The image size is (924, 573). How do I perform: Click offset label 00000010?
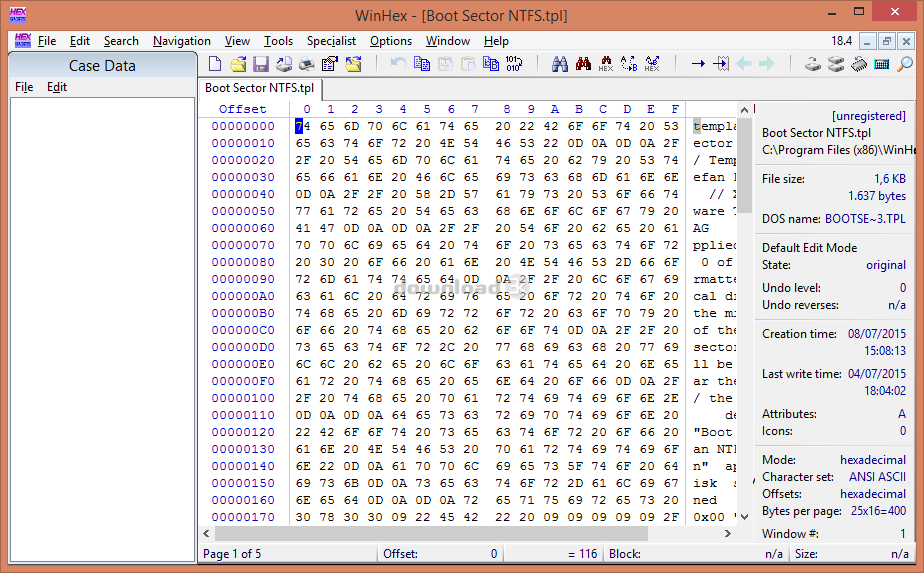click(243, 143)
